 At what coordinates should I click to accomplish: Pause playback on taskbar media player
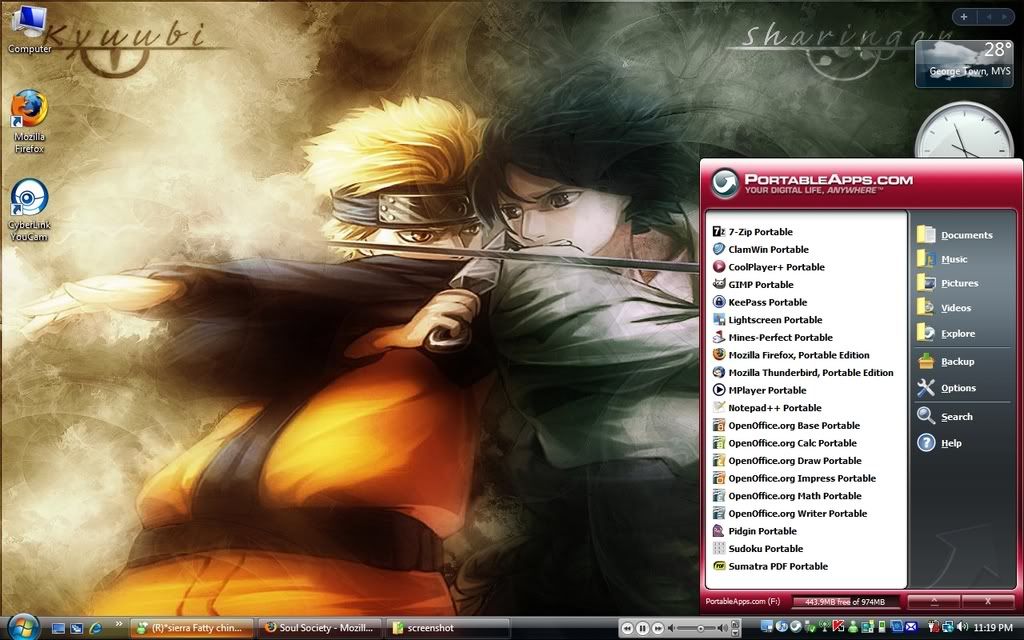point(643,628)
